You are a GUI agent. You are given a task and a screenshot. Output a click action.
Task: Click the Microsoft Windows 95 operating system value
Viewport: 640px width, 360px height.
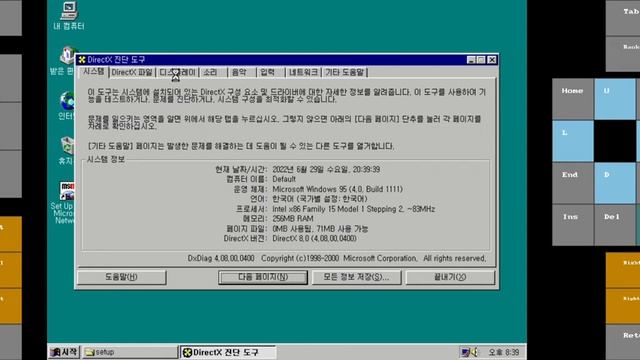(338, 189)
